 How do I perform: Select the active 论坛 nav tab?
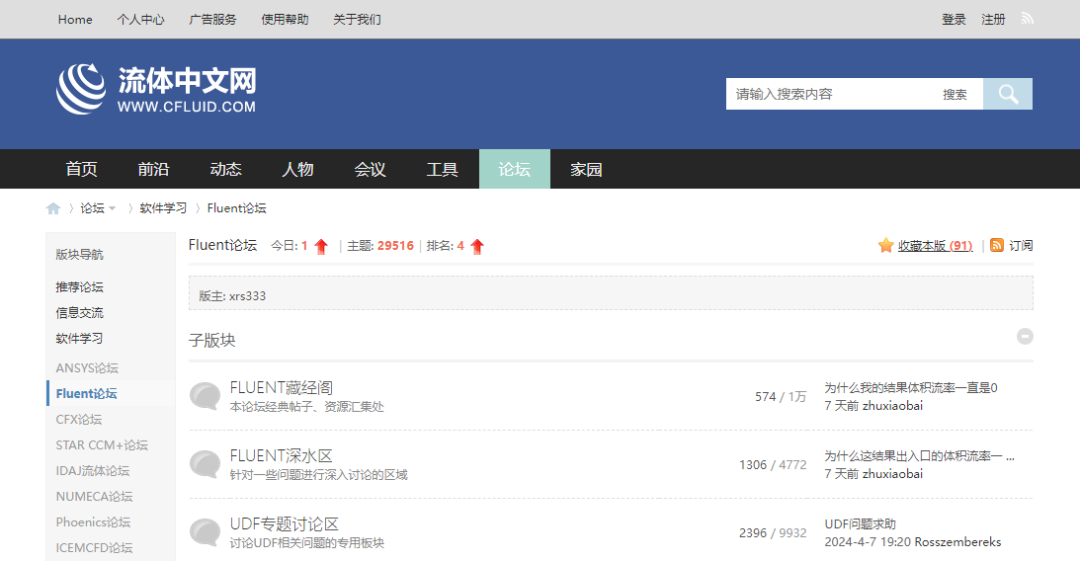(x=515, y=169)
